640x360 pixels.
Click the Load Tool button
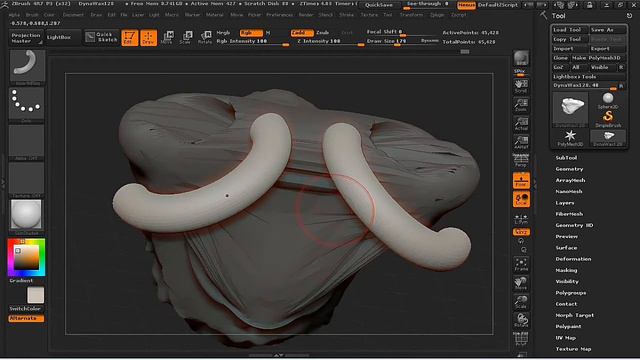[x=570, y=30]
